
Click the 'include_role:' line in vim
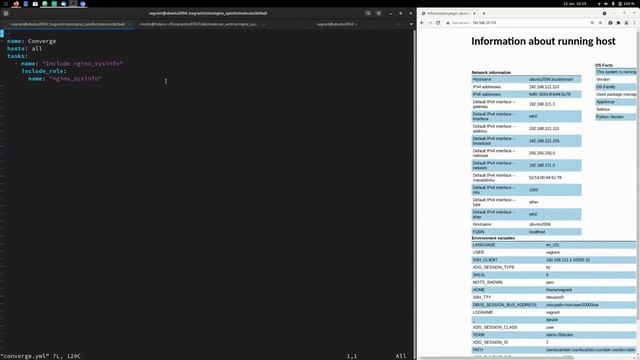[44, 71]
